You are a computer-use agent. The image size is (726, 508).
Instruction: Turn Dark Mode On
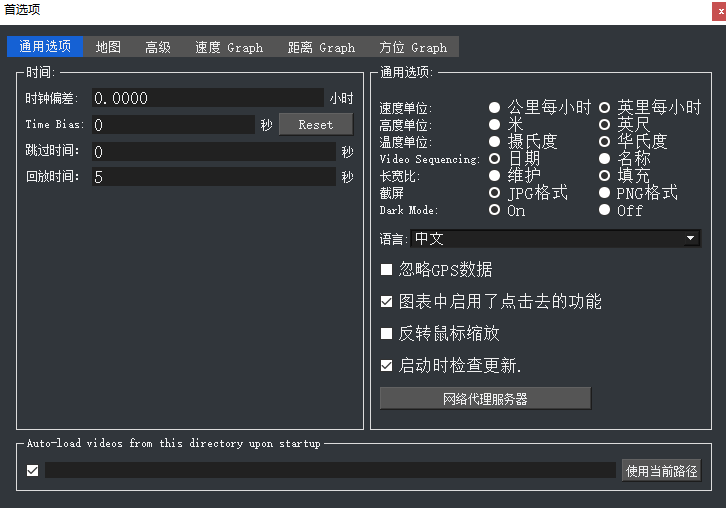coord(507,210)
